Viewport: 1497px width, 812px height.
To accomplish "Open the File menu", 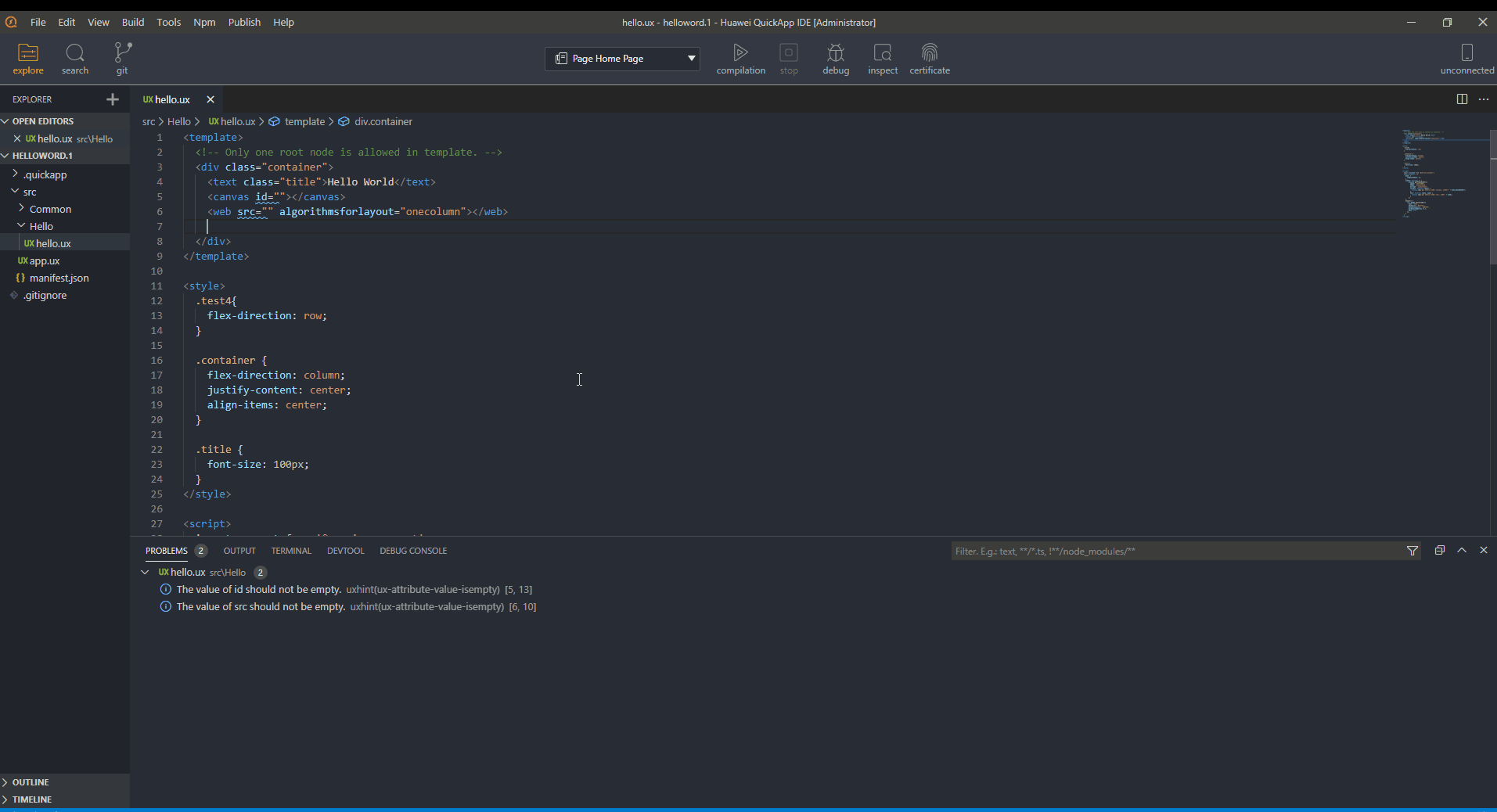I will coord(38,22).
